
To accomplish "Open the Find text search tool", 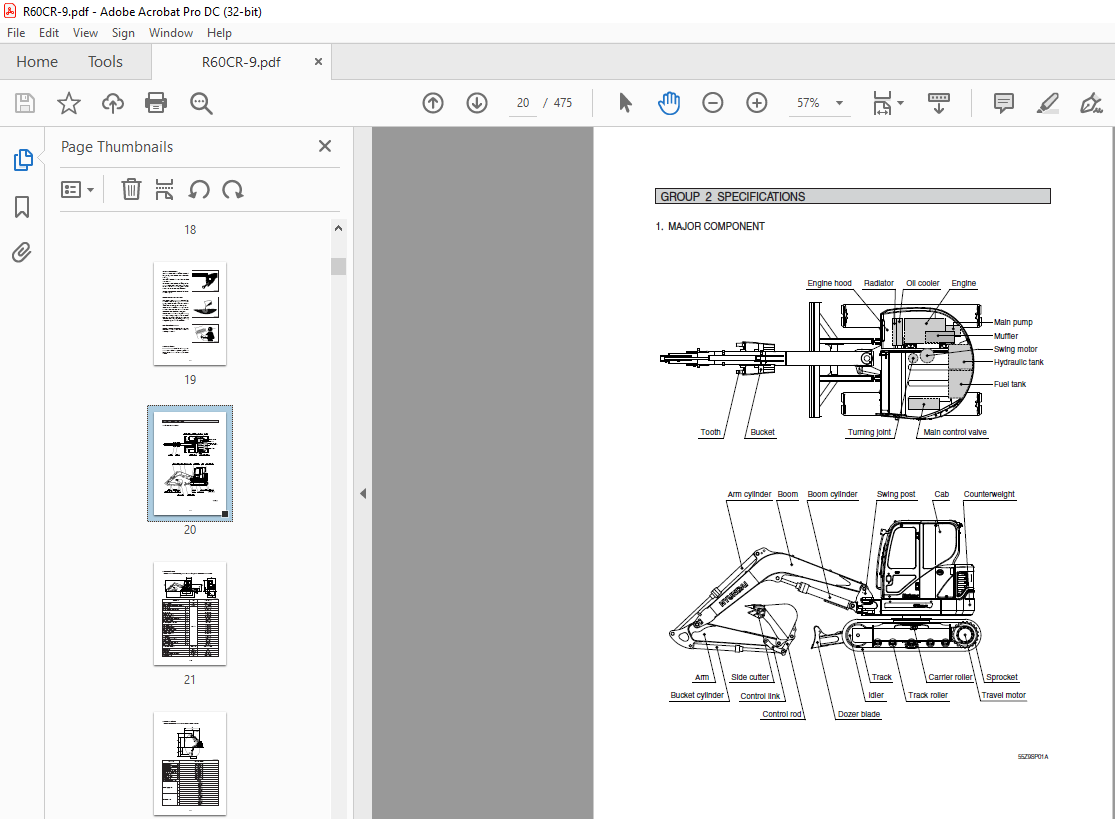I will 201,103.
